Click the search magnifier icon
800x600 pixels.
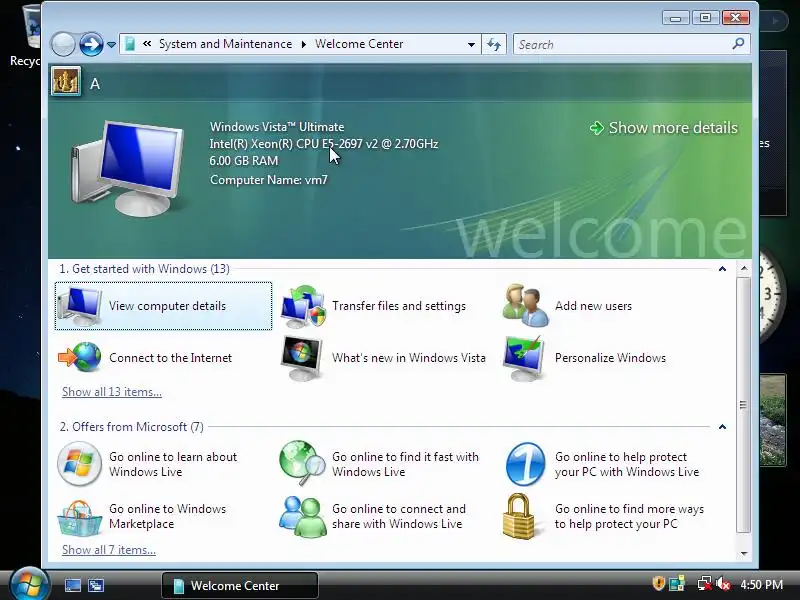(x=738, y=44)
